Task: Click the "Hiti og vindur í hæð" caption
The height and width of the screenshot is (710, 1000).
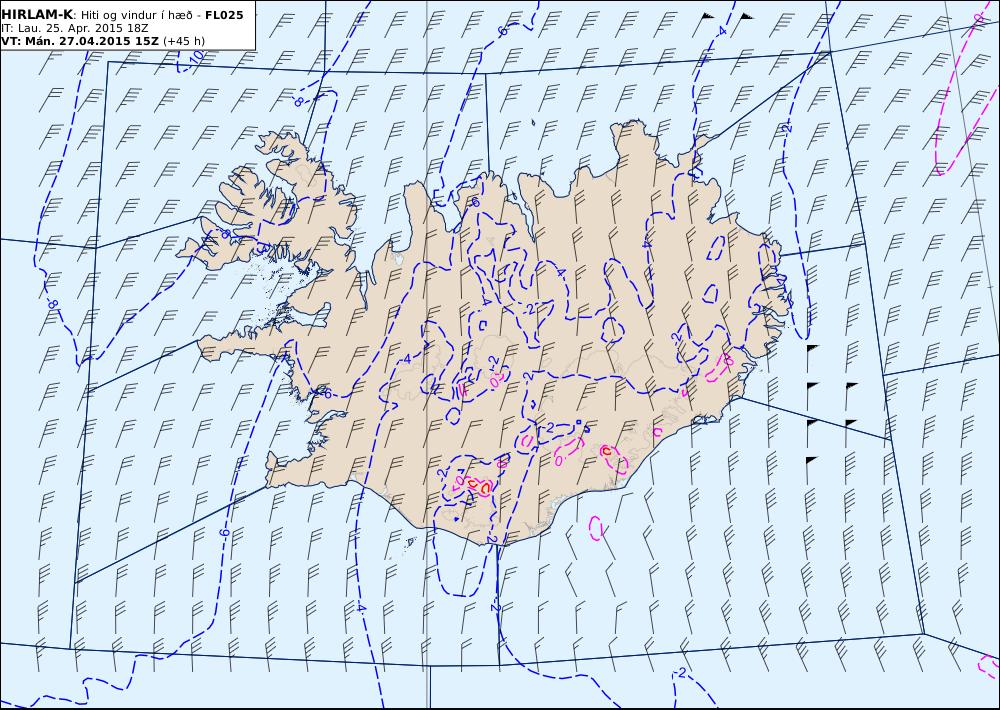Action: click(135, 15)
